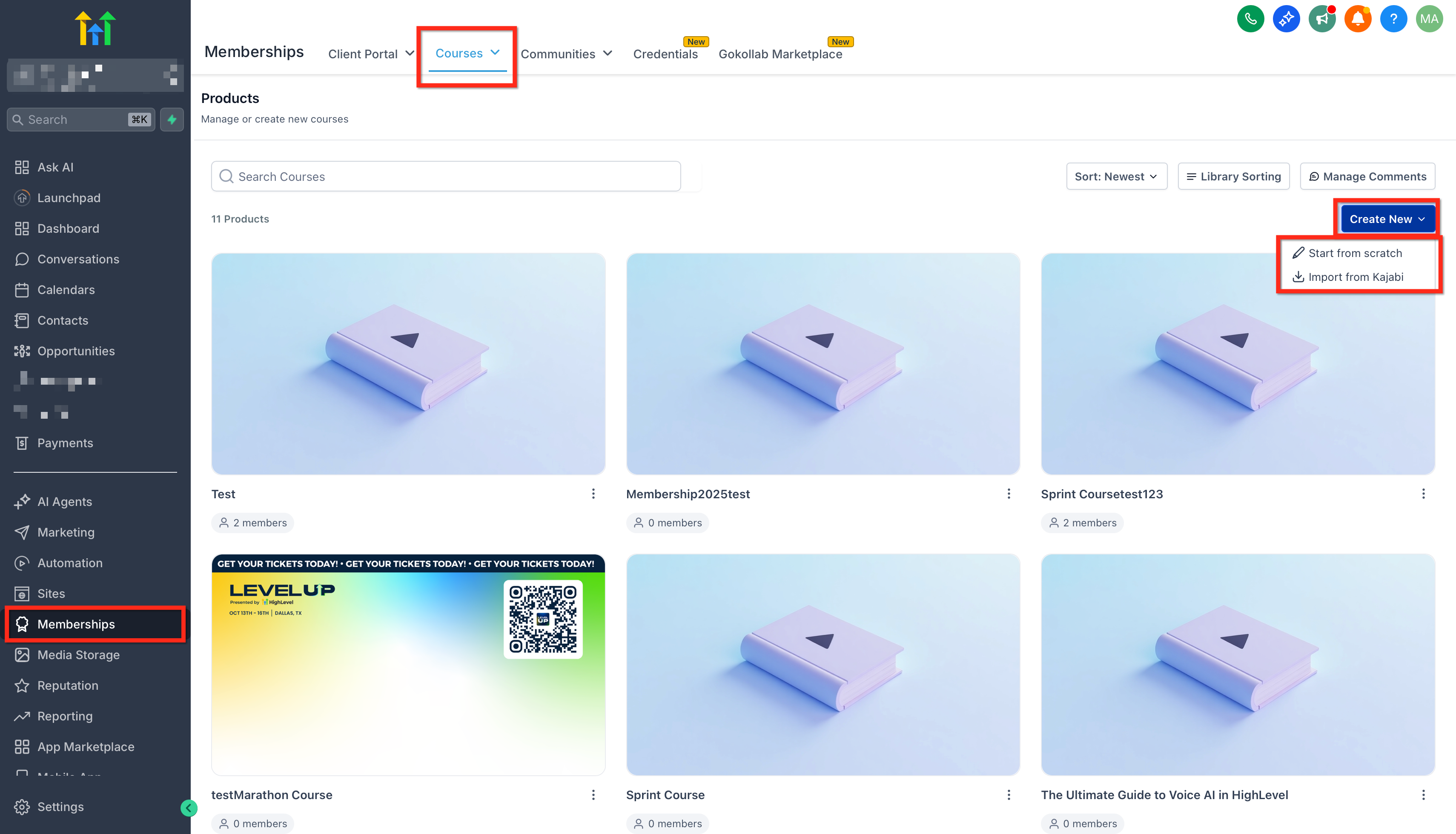1456x834 pixels.
Task: Select Start from scratch option
Action: tap(1355, 253)
